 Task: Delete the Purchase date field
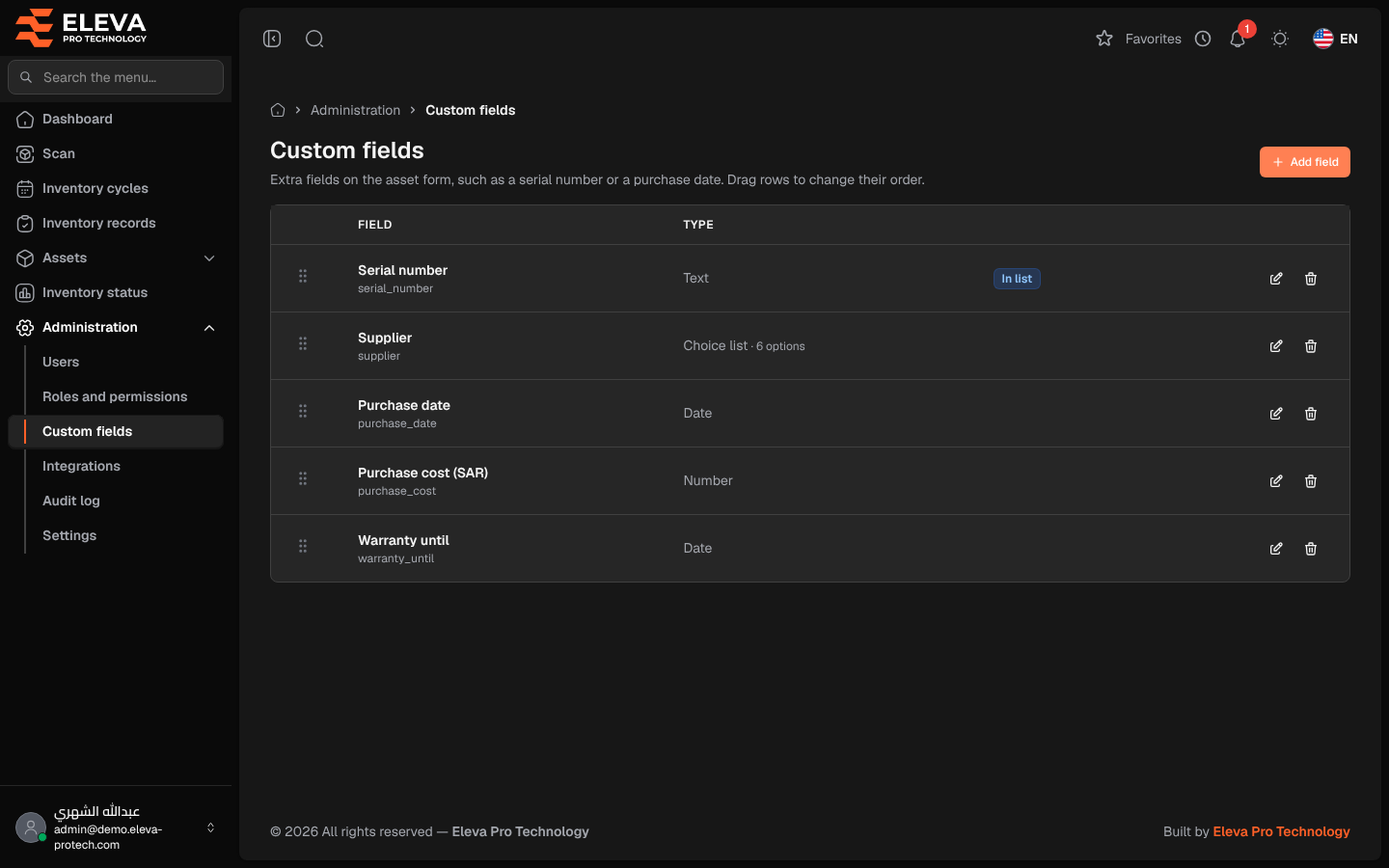(x=1311, y=414)
